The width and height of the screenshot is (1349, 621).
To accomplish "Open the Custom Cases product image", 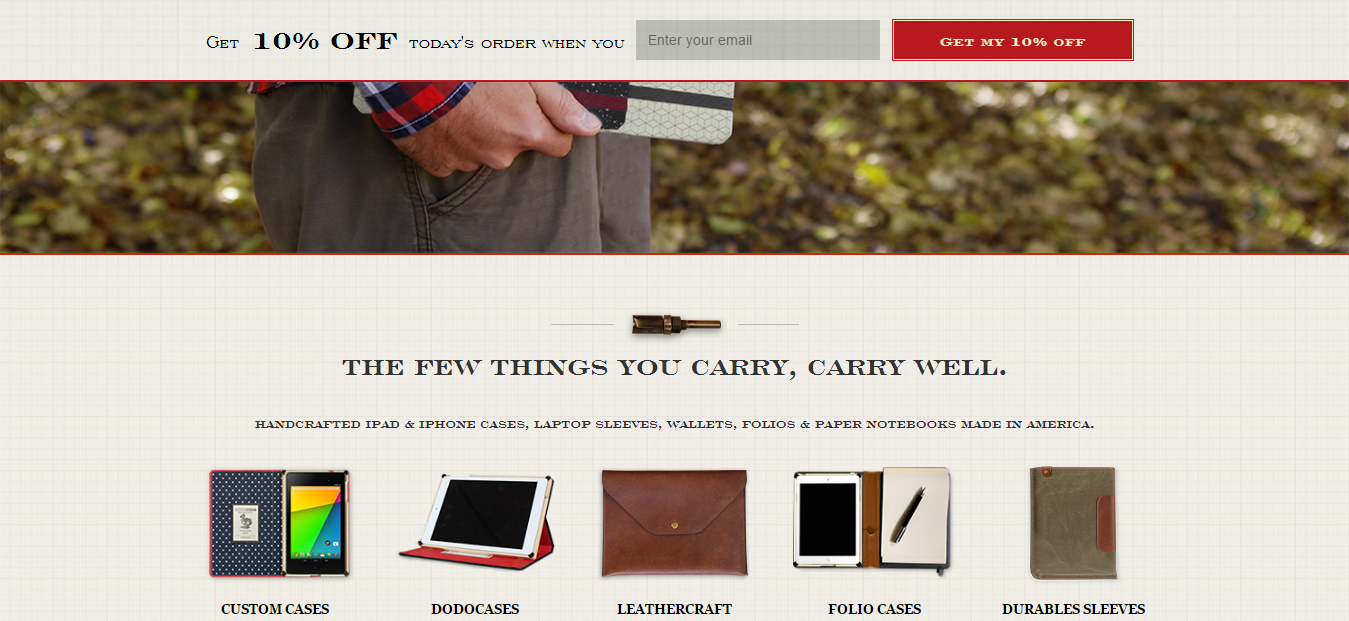I will click(x=279, y=523).
